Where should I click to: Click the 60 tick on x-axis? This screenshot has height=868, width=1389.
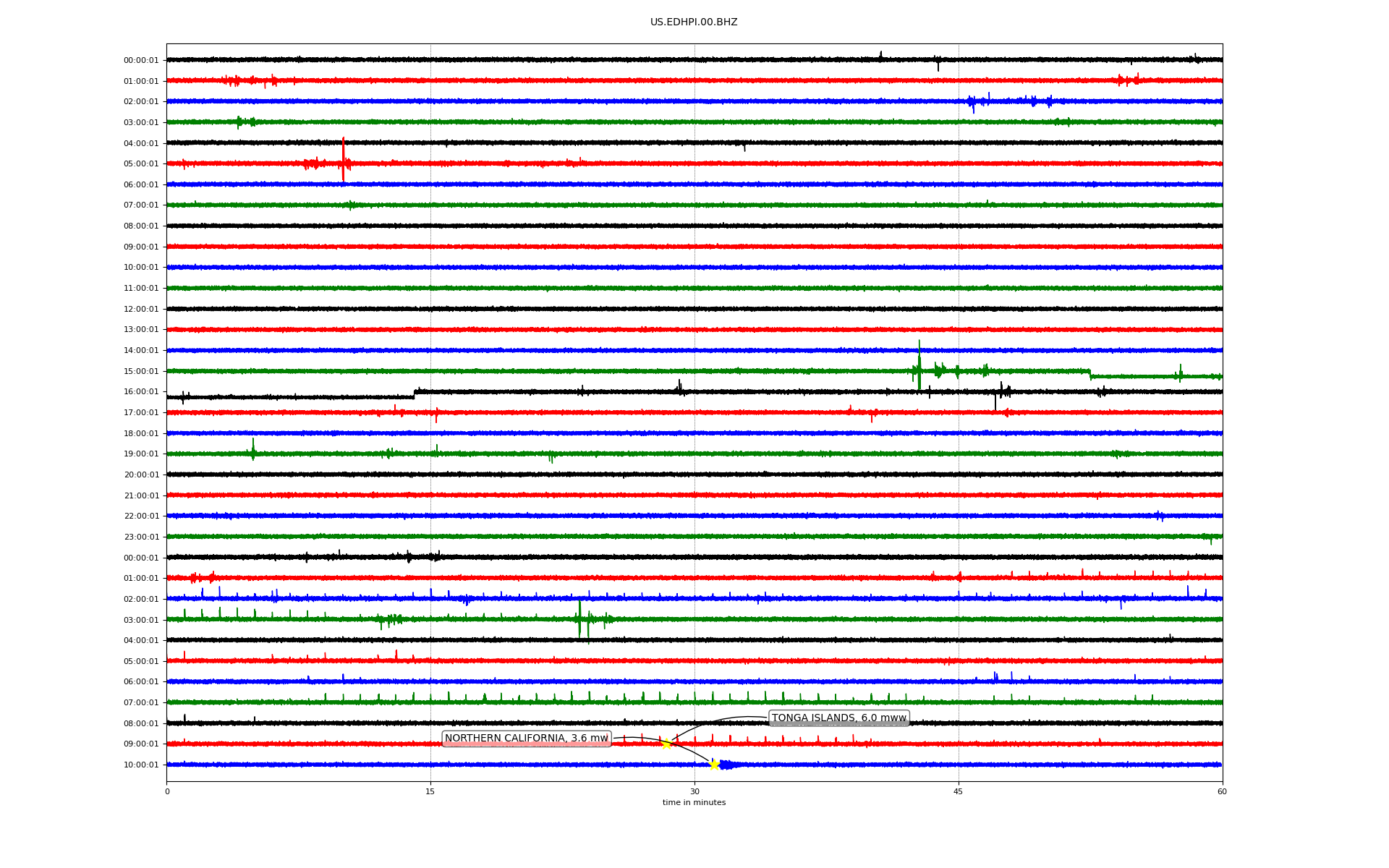pos(1221,791)
